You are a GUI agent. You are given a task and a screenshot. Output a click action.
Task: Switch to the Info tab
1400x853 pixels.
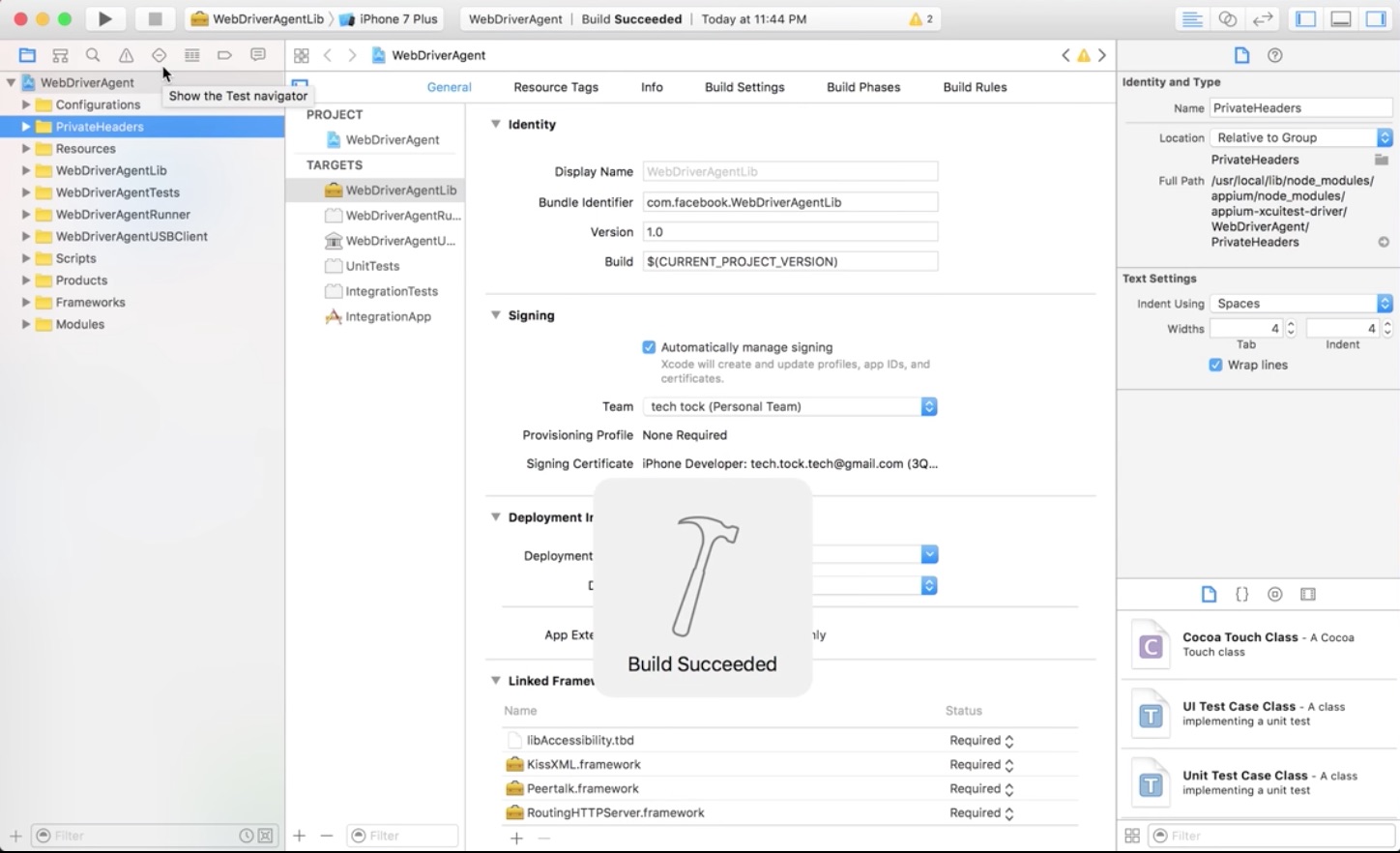(x=652, y=87)
